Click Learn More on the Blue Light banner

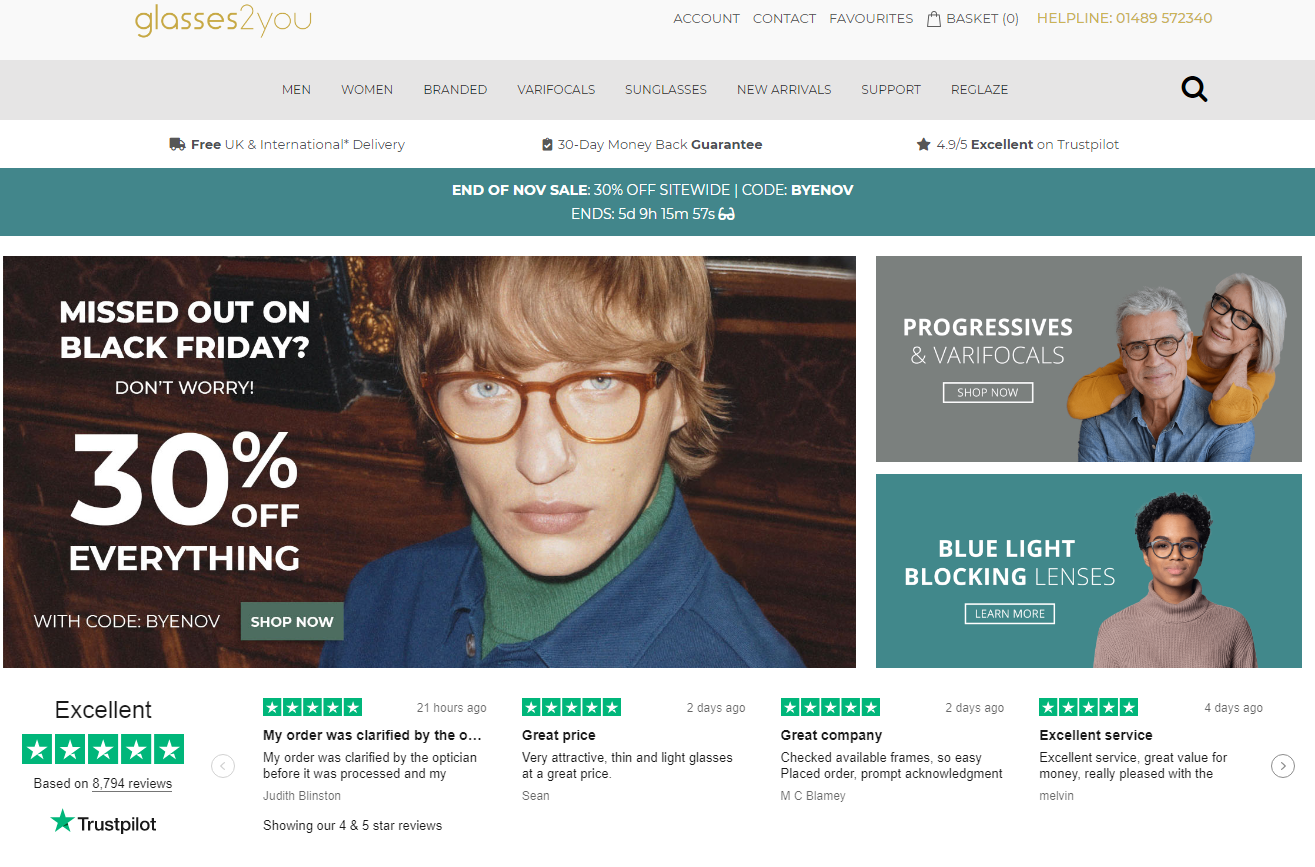coord(1010,613)
